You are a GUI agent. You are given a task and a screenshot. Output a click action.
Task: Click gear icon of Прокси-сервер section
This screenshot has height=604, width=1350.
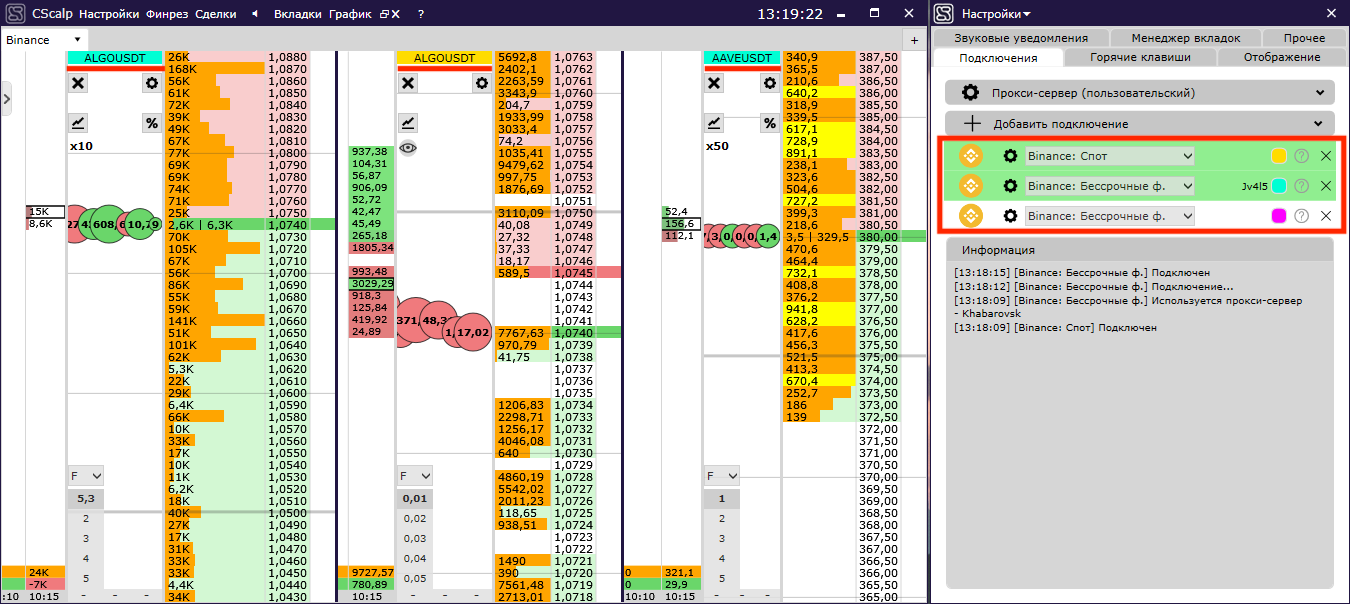tap(970, 93)
